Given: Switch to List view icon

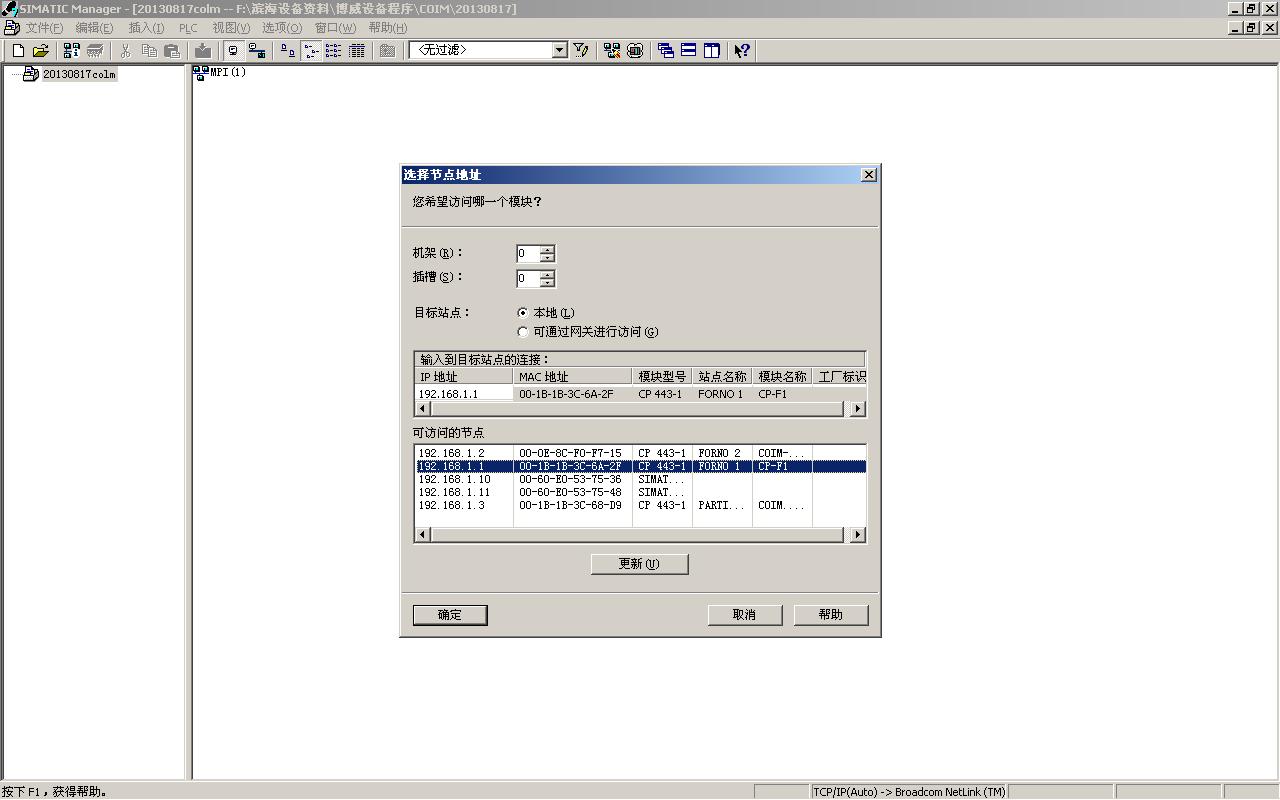Looking at the screenshot, I should [x=334, y=50].
